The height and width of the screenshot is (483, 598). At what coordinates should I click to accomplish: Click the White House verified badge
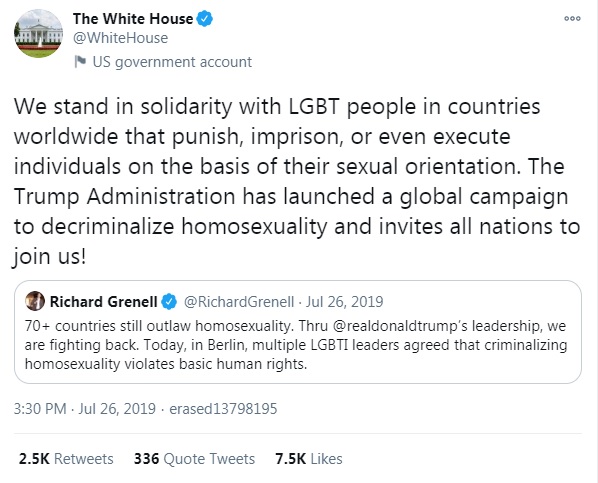click(x=204, y=19)
